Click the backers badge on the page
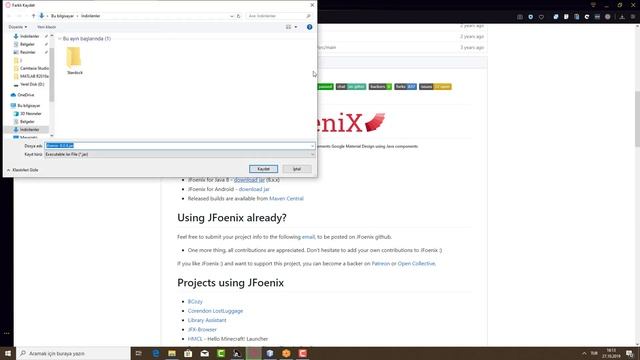 pyautogui.click(x=380, y=87)
